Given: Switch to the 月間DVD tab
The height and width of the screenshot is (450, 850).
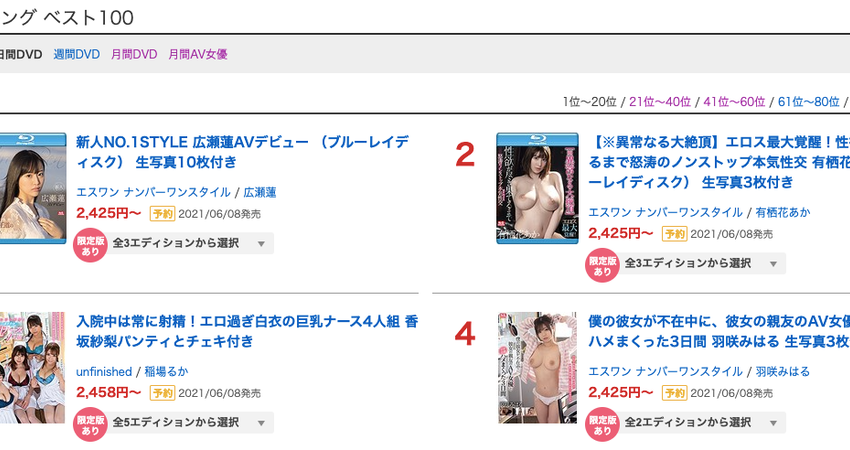Looking at the screenshot, I should tap(134, 54).
